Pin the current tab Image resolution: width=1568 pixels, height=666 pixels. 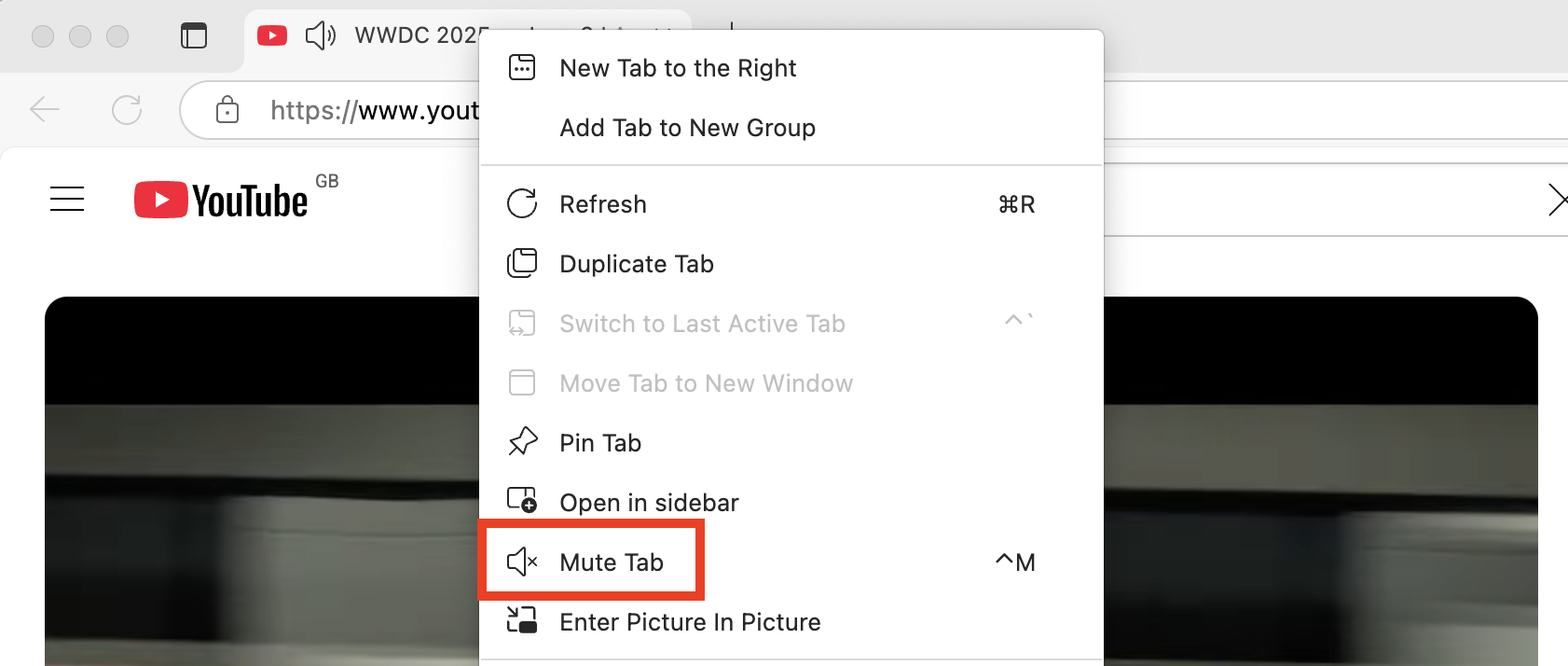(599, 442)
